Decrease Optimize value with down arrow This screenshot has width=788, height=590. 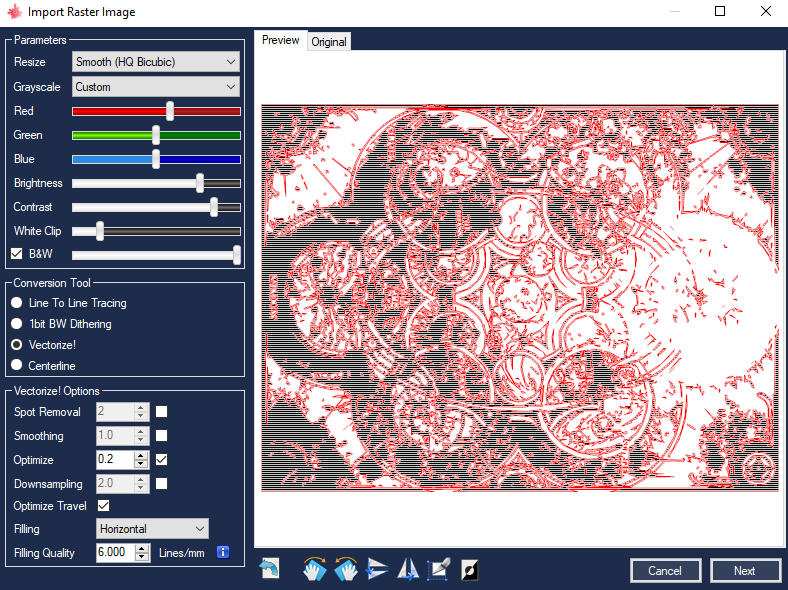coord(141,464)
